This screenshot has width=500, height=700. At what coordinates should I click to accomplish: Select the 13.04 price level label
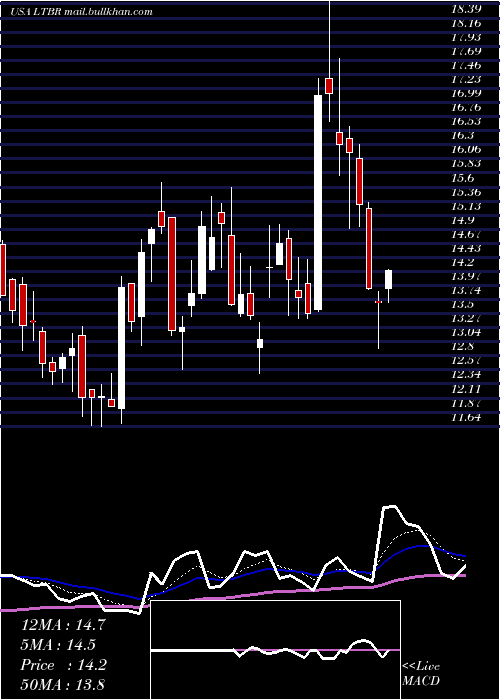click(x=466, y=333)
